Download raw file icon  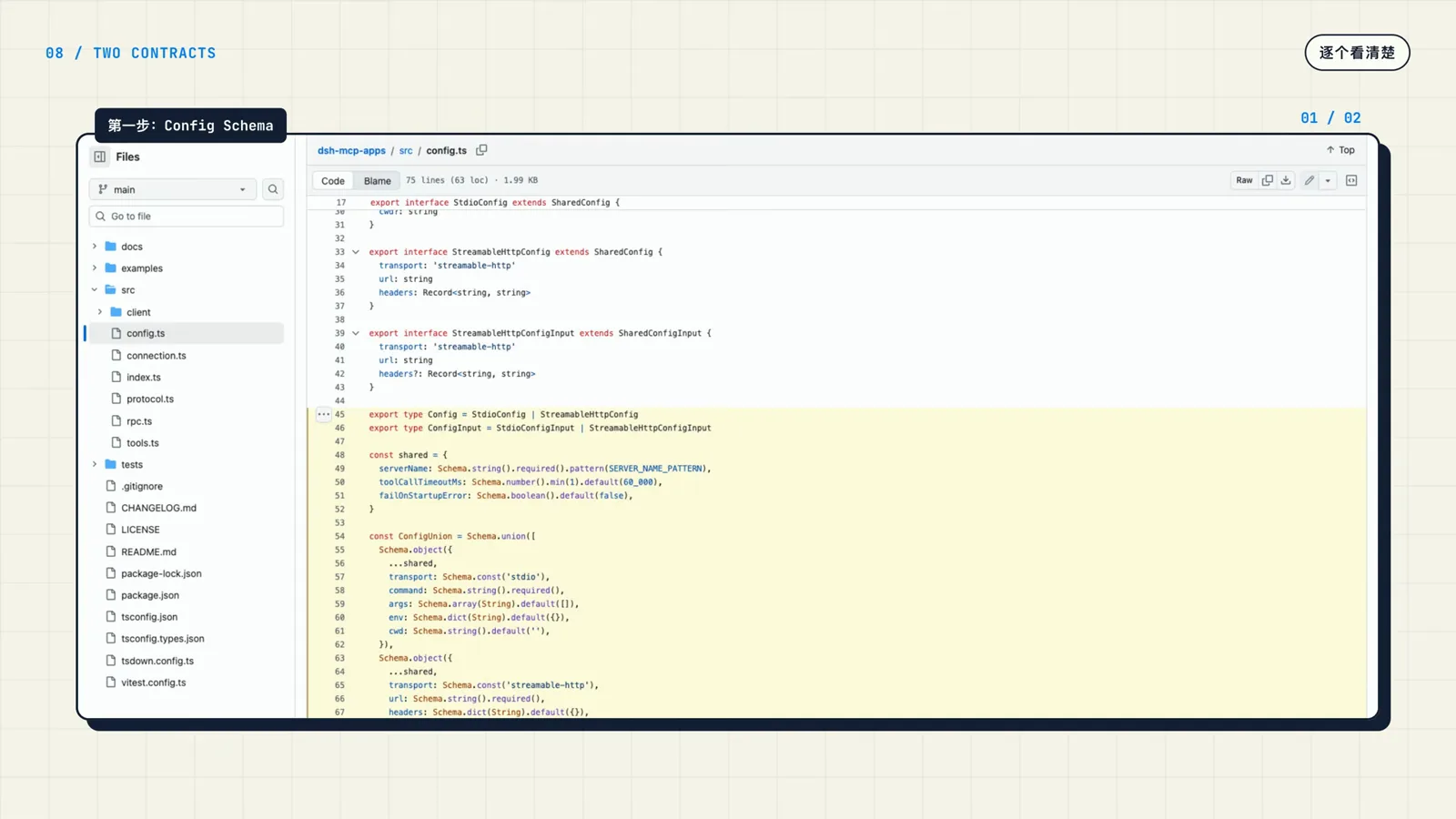(1286, 180)
